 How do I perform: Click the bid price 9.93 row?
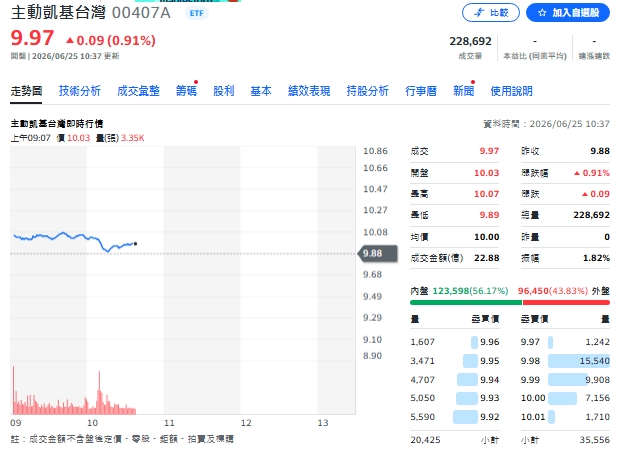[454, 398]
